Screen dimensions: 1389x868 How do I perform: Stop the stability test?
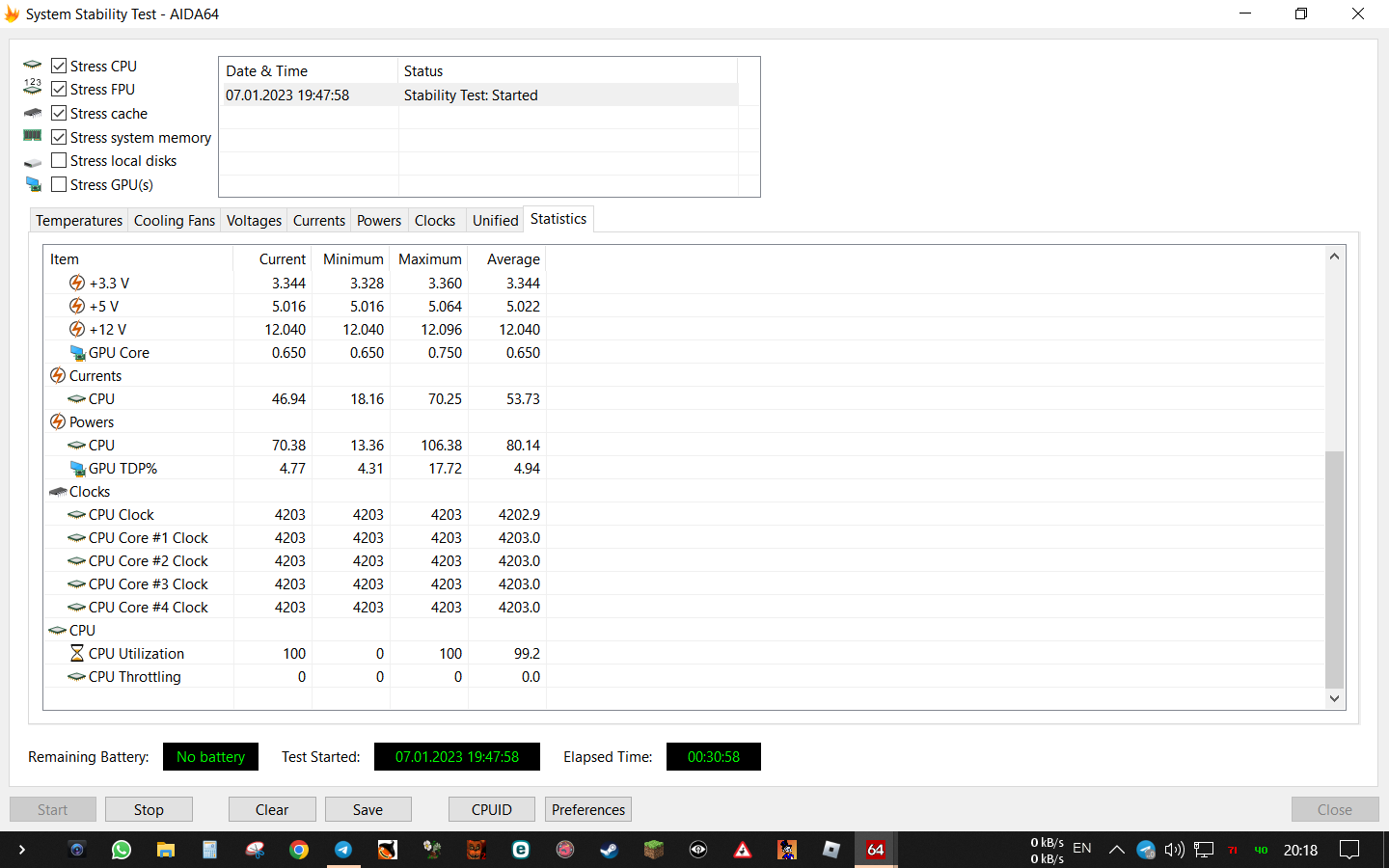pos(149,809)
